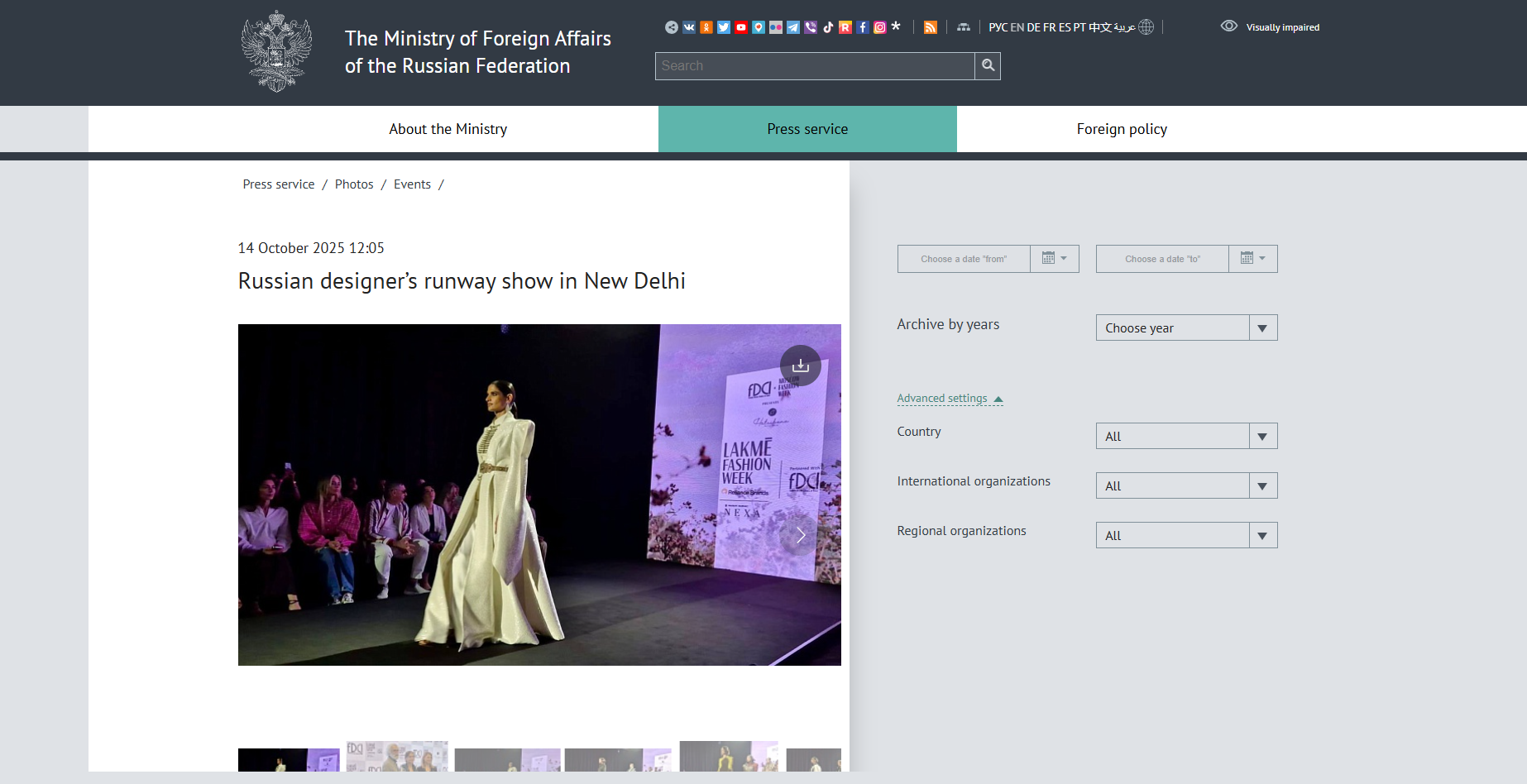This screenshot has height=784, width=1527.
Task: Click the map pin social icon
Action: [759, 27]
